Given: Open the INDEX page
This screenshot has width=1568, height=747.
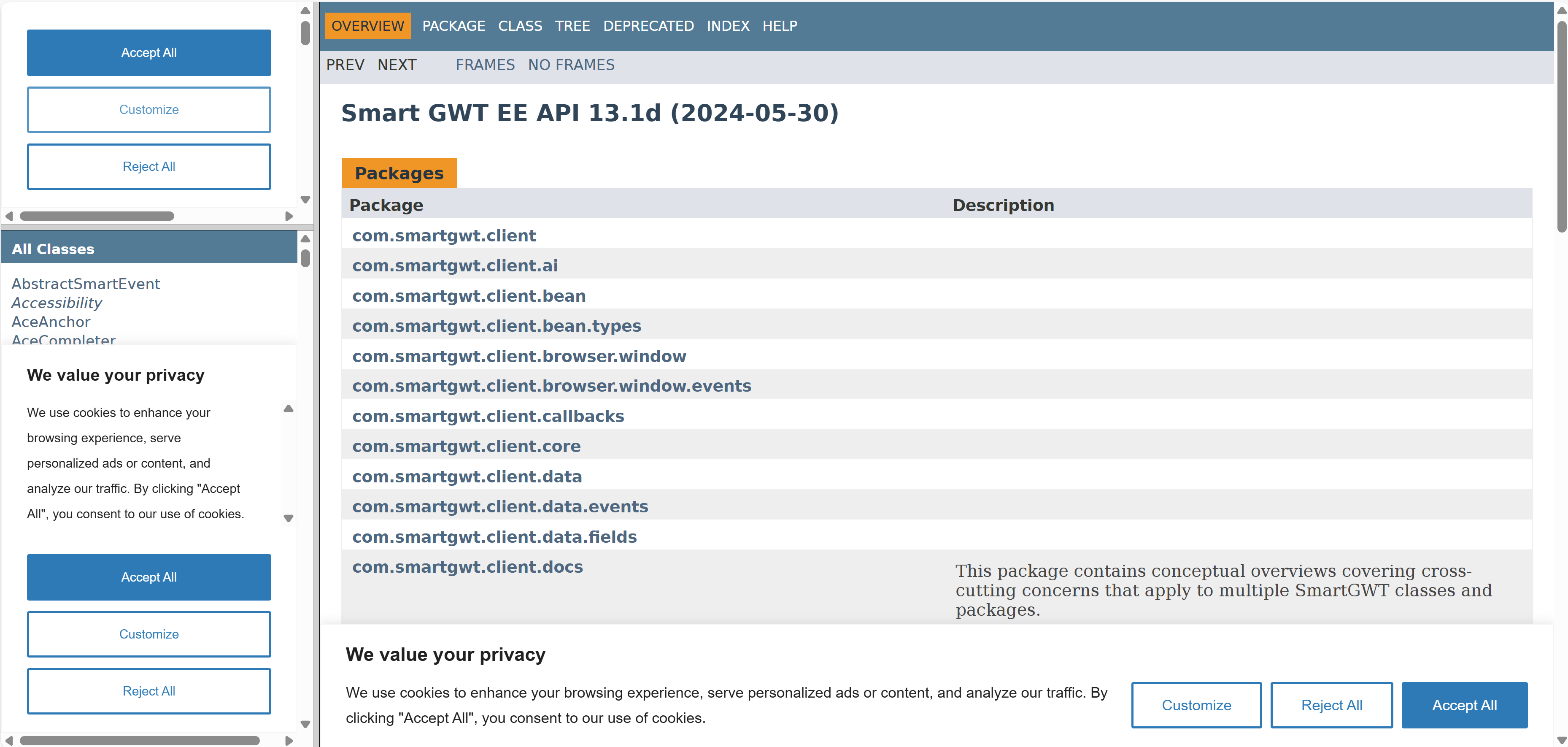Looking at the screenshot, I should 728,26.
